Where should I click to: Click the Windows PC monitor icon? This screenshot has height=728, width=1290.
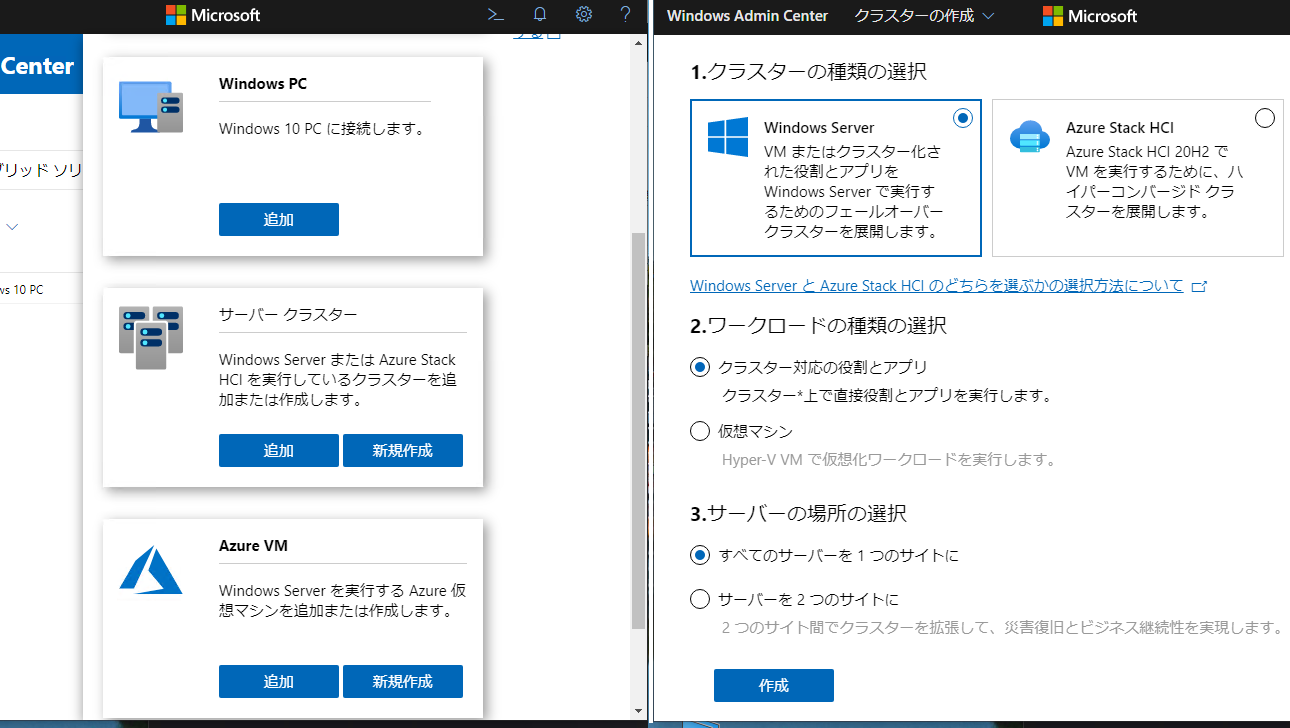[x=150, y=103]
